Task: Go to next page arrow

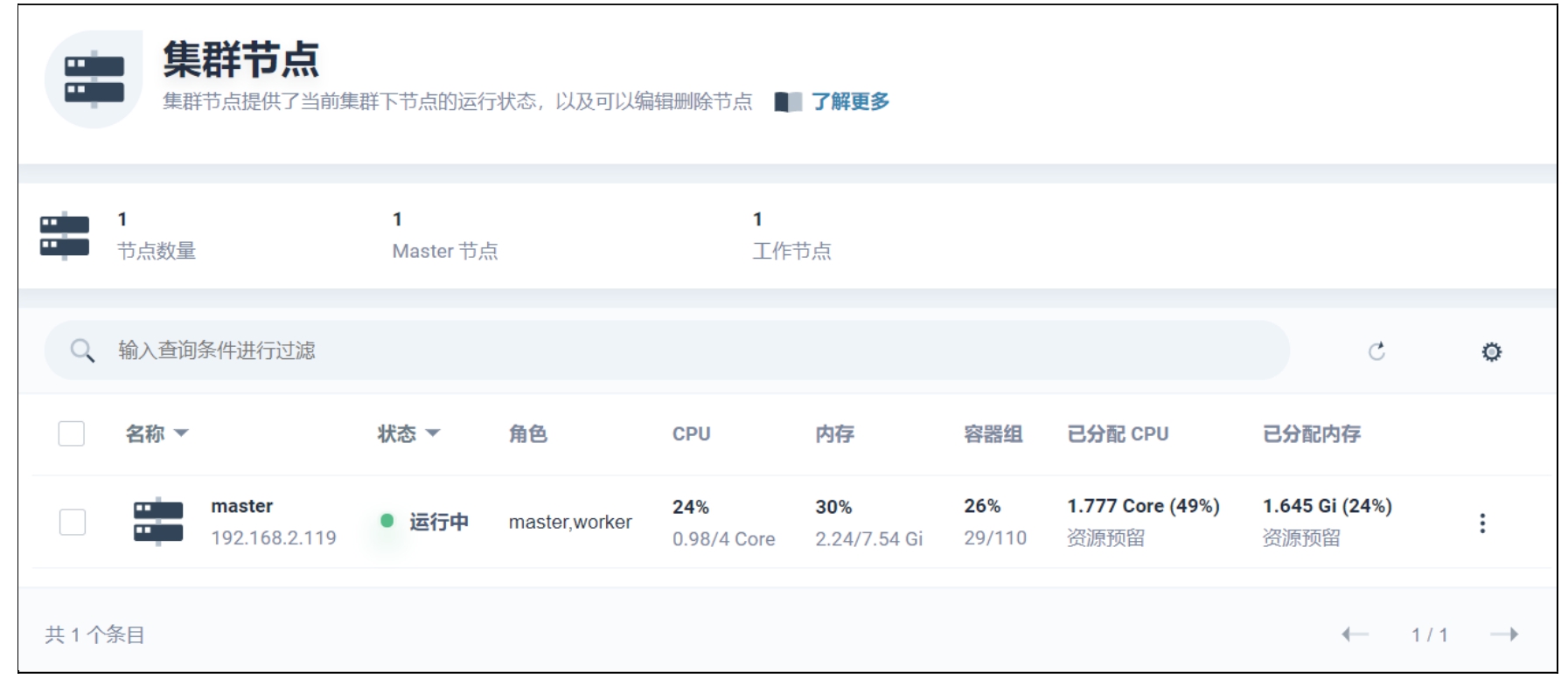Action: click(1504, 634)
